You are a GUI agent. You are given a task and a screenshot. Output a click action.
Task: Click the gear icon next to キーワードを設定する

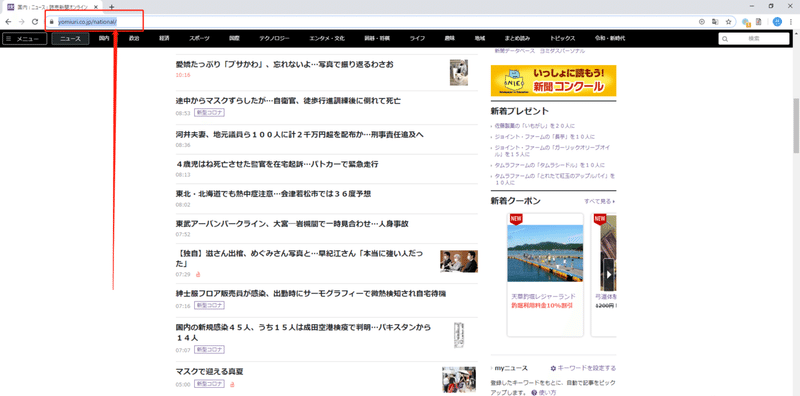[553, 368]
